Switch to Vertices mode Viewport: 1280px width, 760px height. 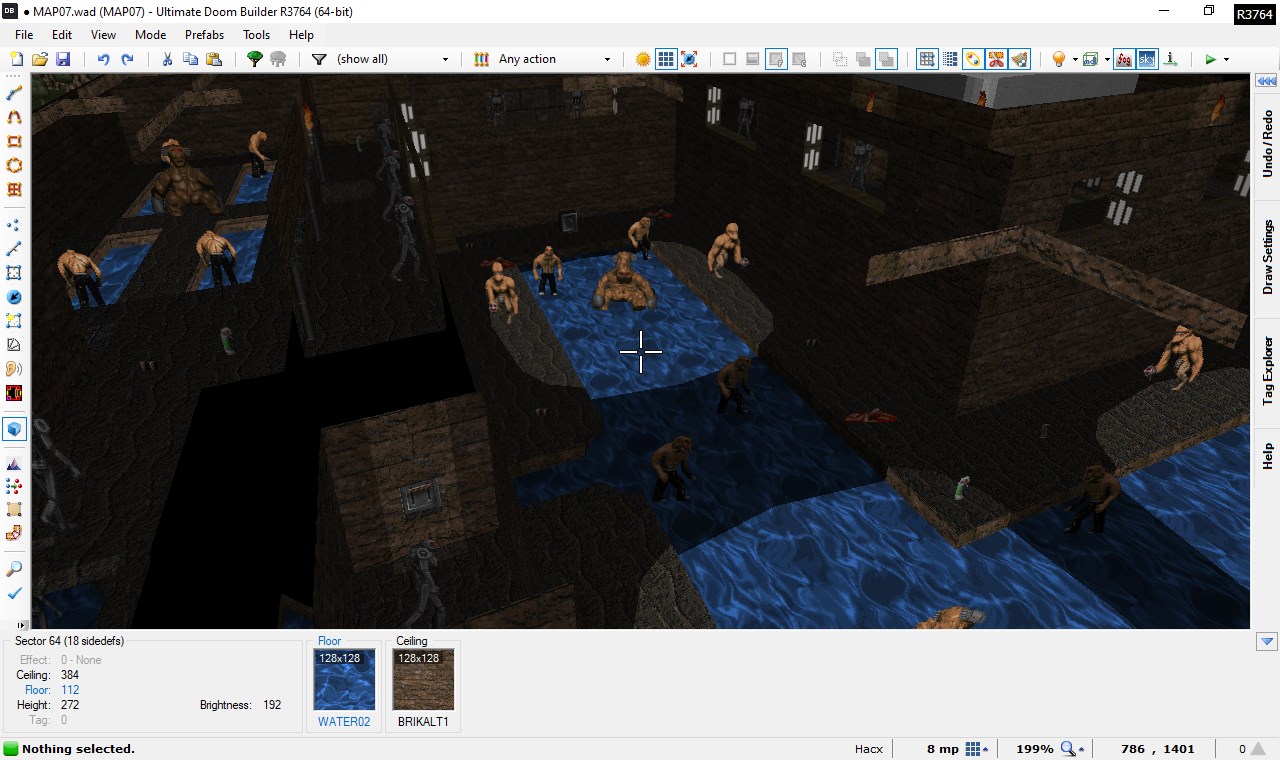tap(14, 224)
